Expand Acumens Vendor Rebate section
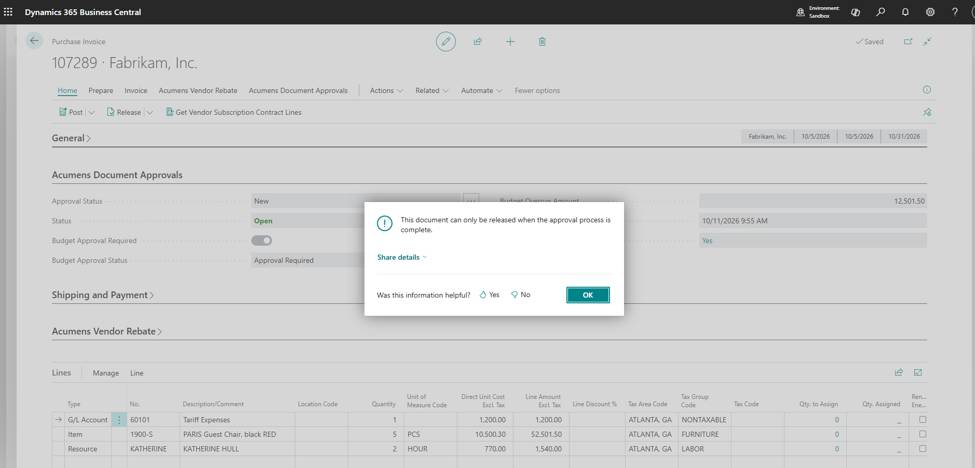 pyautogui.click(x=106, y=331)
